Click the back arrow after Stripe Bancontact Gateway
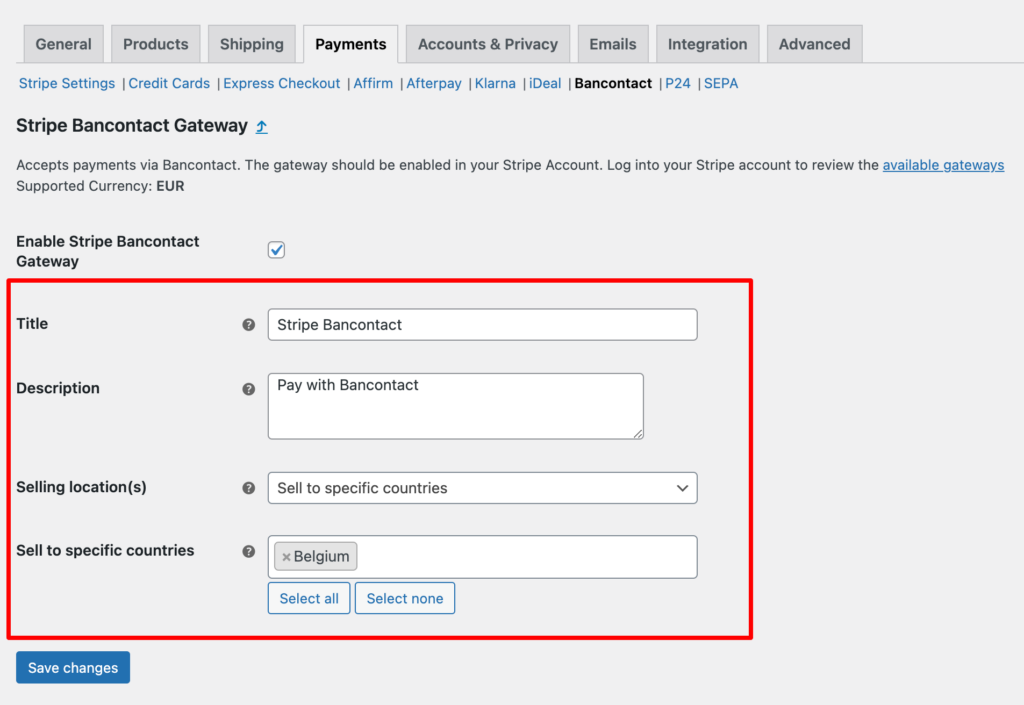Viewport: 1024px width, 705px height. [261, 127]
